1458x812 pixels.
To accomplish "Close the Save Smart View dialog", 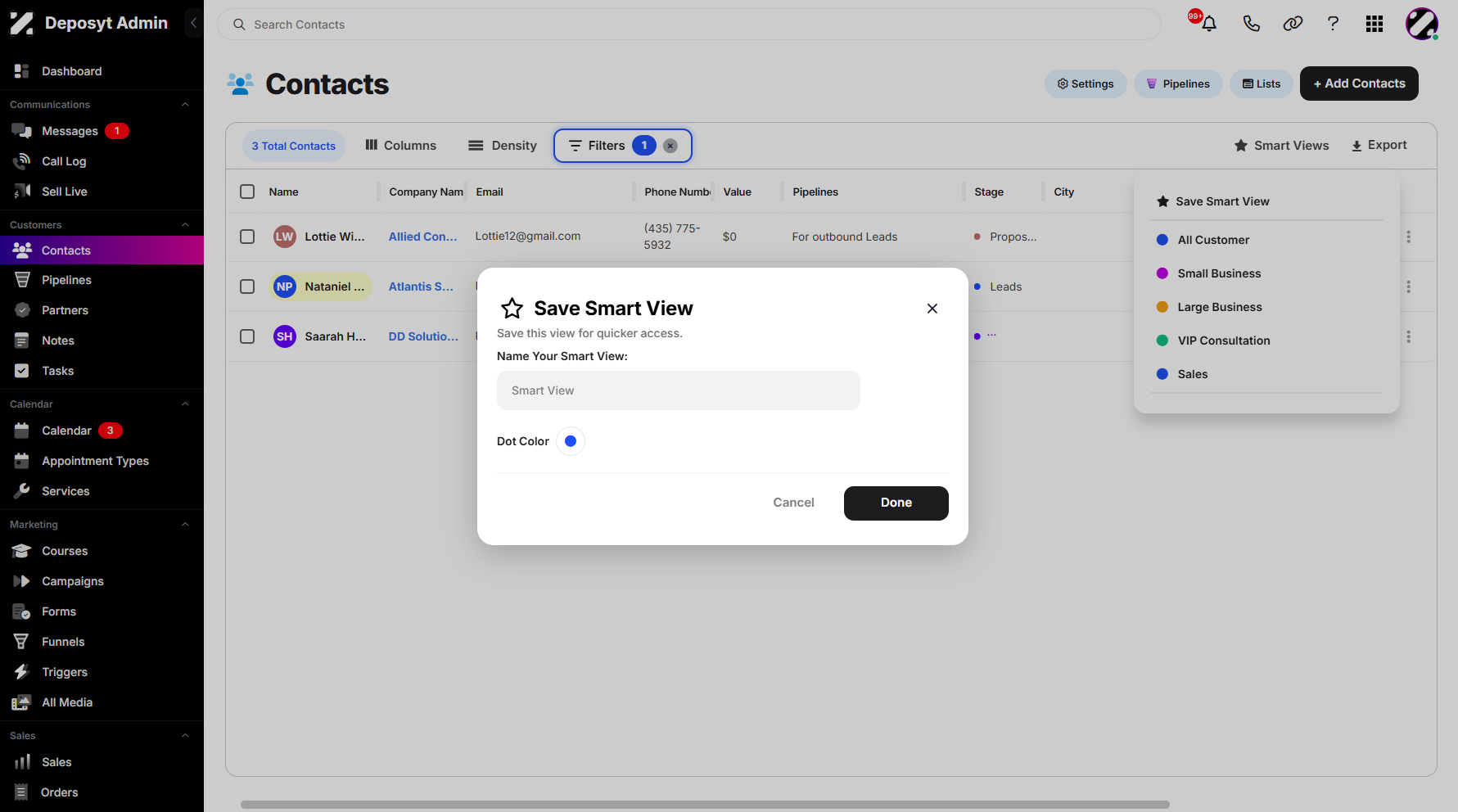I will pyautogui.click(x=932, y=309).
